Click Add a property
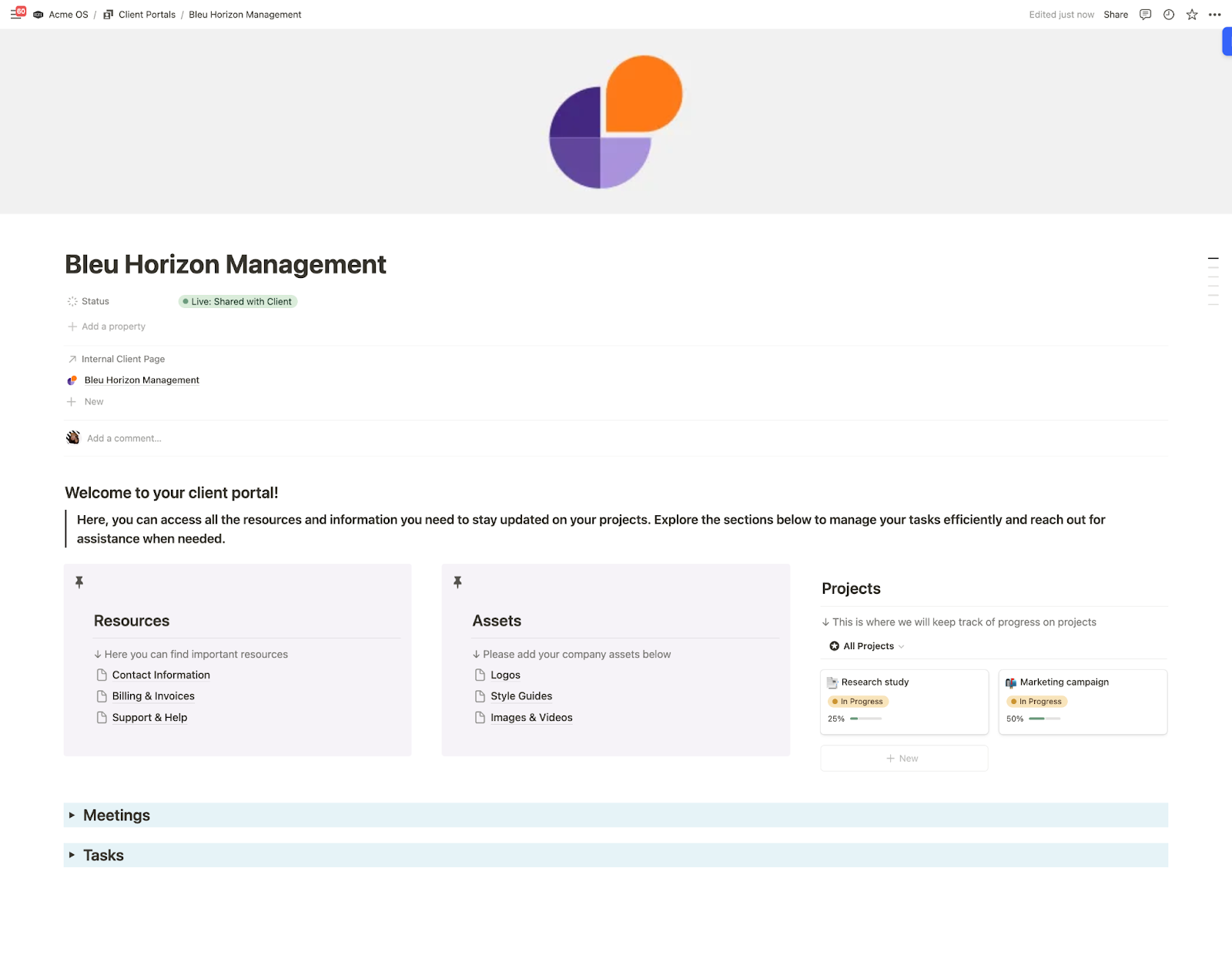Image resolution: width=1232 pixels, height=955 pixels. coord(106,327)
